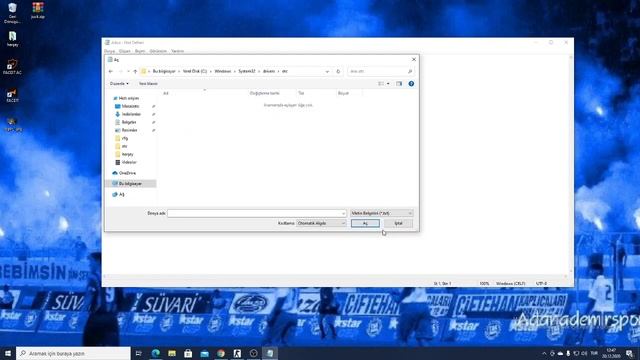Open the Düzenle dropdown in the dialog toolbar
Screen dimensions: 640x360
[119, 84]
